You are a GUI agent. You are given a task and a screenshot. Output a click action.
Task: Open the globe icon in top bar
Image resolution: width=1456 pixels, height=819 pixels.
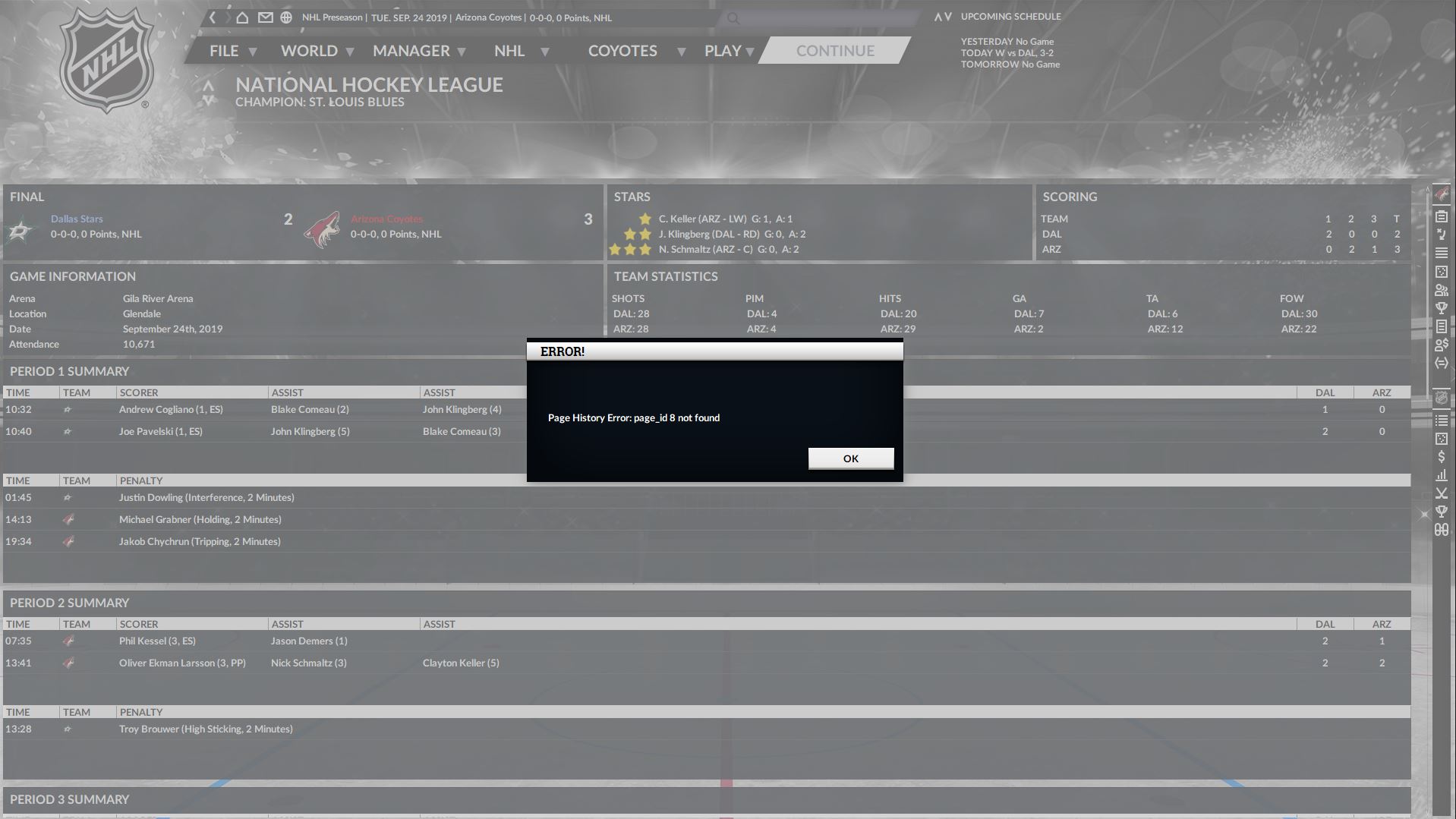point(286,17)
